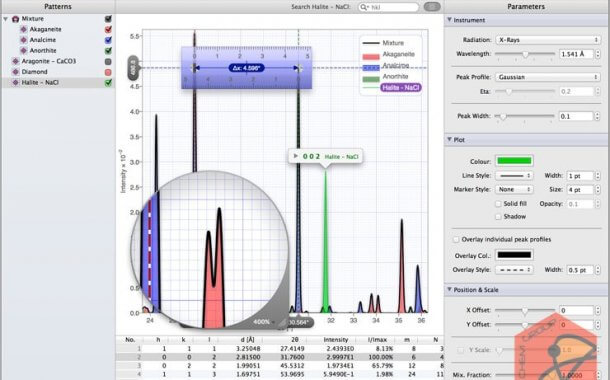Screen dimensions: 610x380
Task: Click the 2θ column header
Action: pyautogui.click(x=295, y=340)
